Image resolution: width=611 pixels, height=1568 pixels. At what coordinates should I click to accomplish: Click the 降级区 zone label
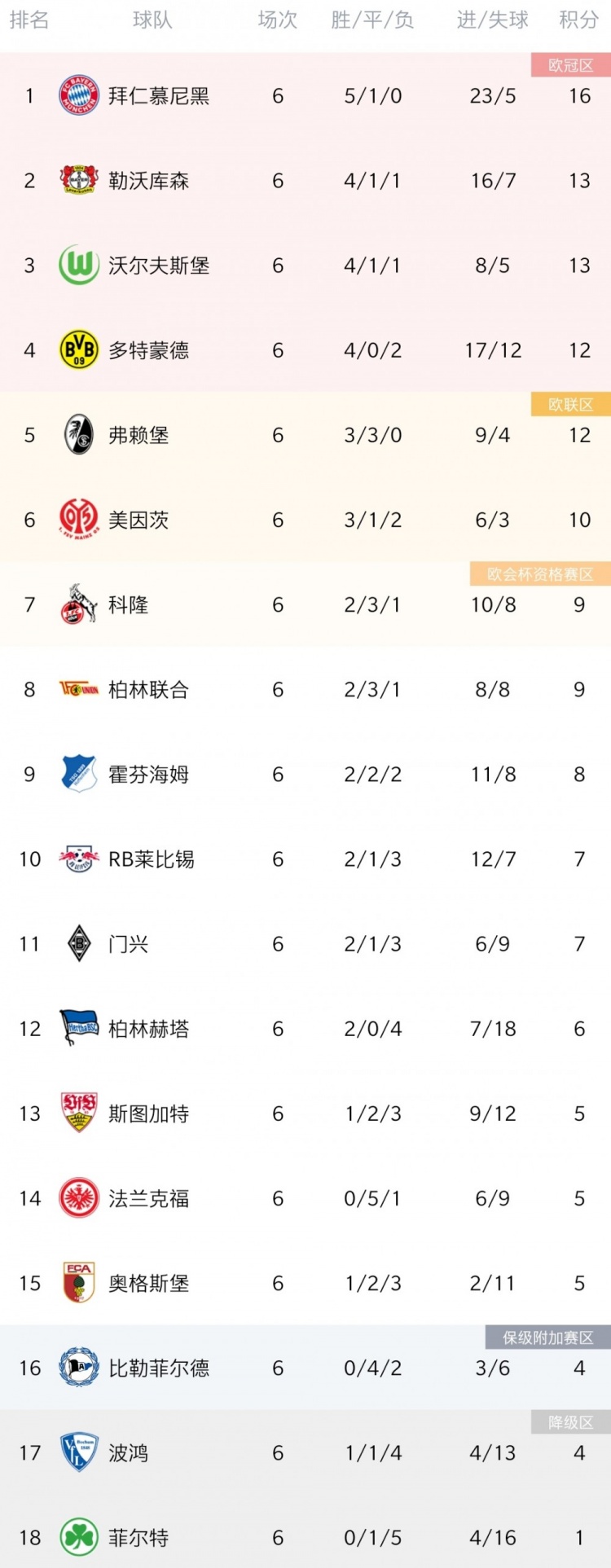[x=571, y=1422]
